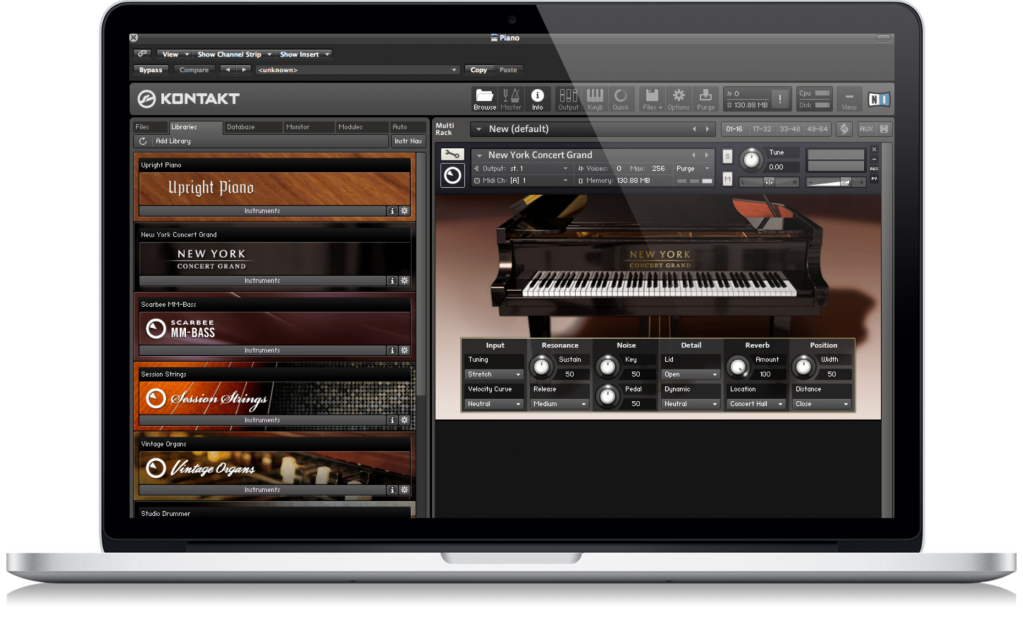Mute the New York Concert Grand instrument
The height and width of the screenshot is (619, 1023).
(727, 179)
